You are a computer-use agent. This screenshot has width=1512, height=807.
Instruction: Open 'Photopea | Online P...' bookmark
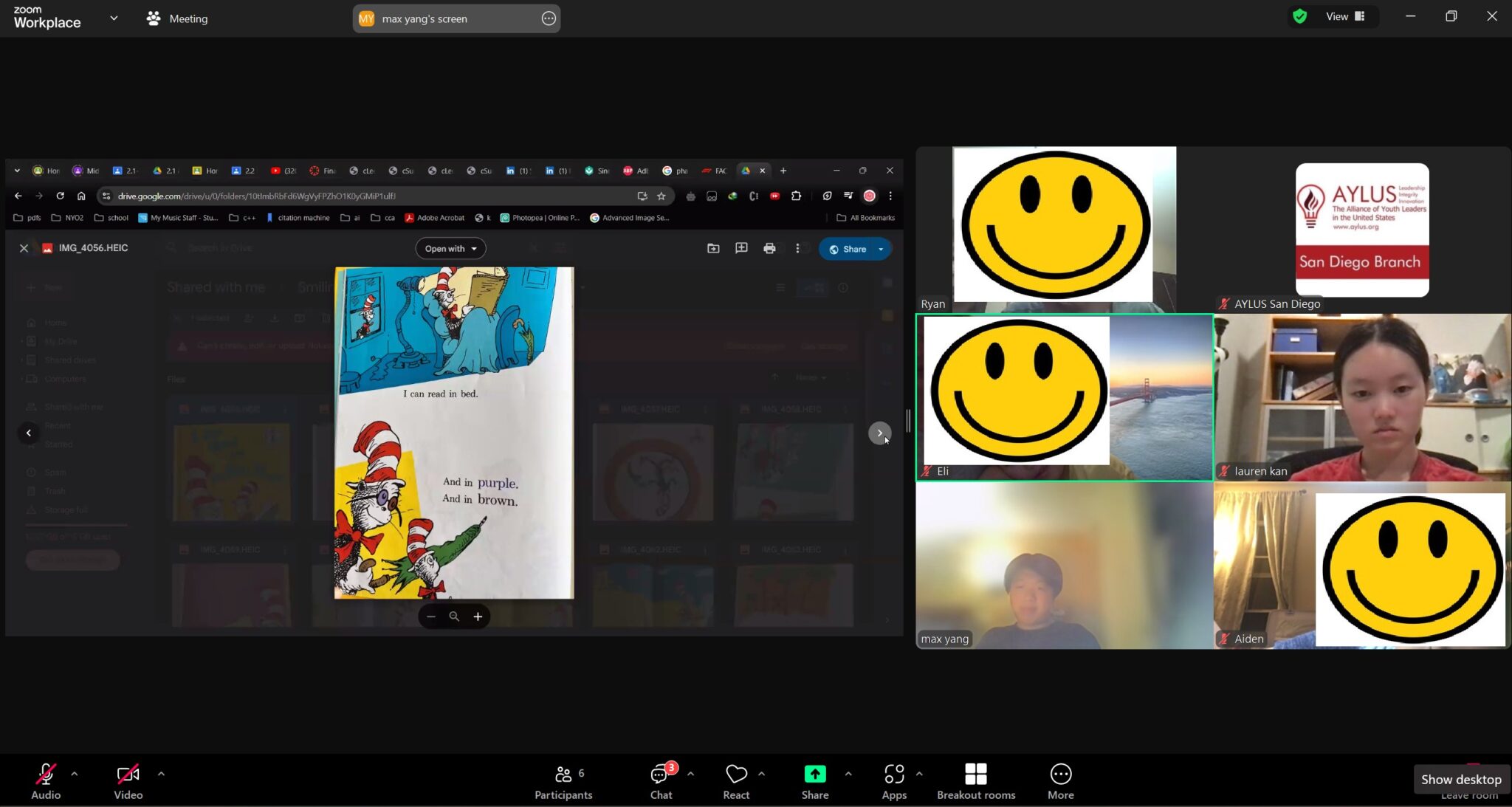pyautogui.click(x=540, y=218)
